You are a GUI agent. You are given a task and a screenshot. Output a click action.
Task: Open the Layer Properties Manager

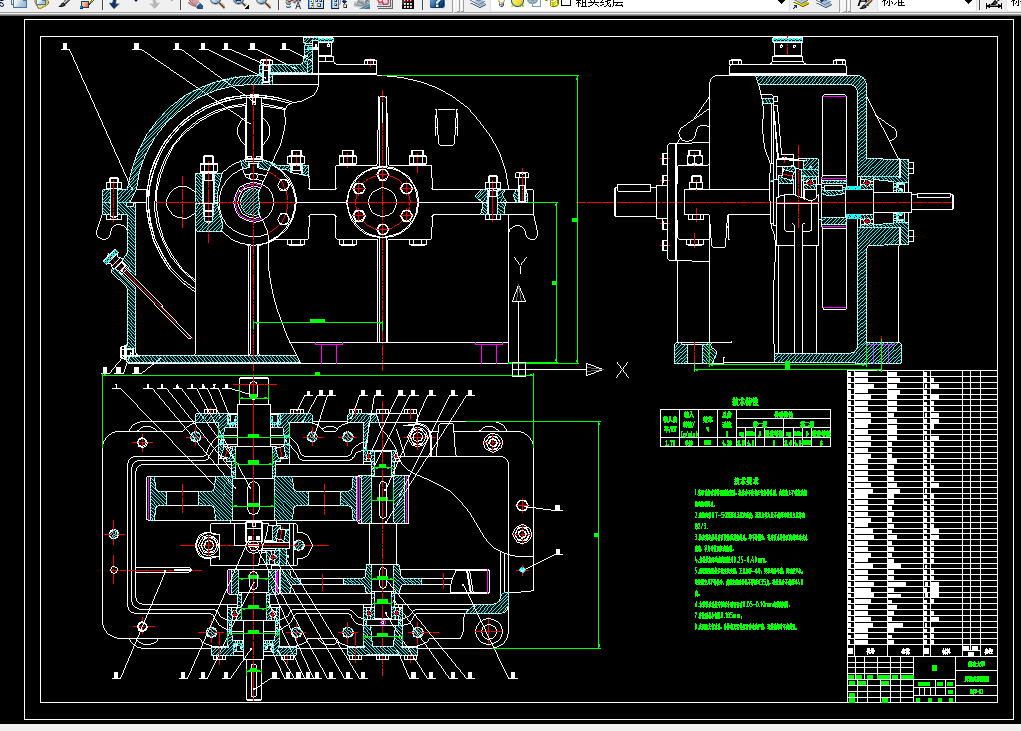(478, 4)
